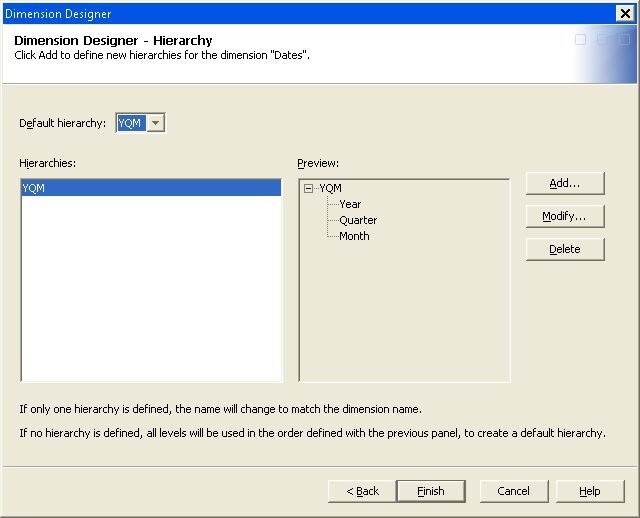Click the Add... button

pos(565,183)
